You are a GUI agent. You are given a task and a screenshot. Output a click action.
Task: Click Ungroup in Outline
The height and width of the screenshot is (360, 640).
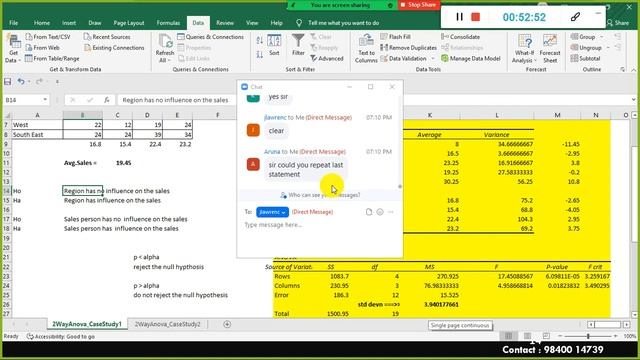click(586, 48)
